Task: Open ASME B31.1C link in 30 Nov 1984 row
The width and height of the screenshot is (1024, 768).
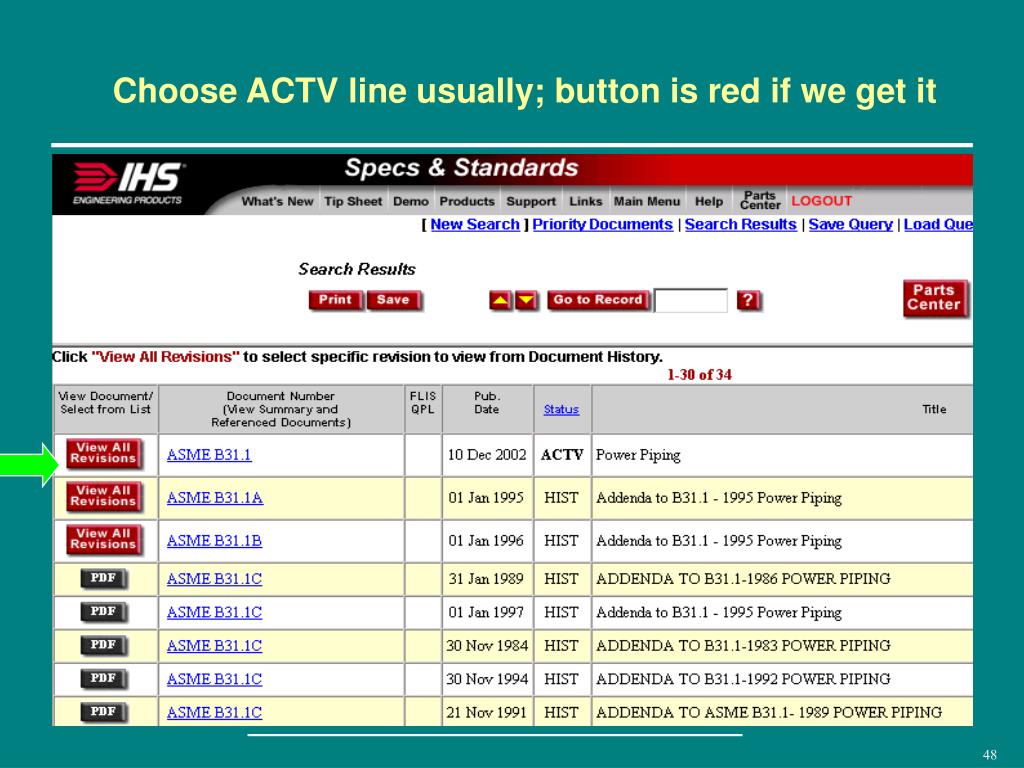Action: coord(214,645)
